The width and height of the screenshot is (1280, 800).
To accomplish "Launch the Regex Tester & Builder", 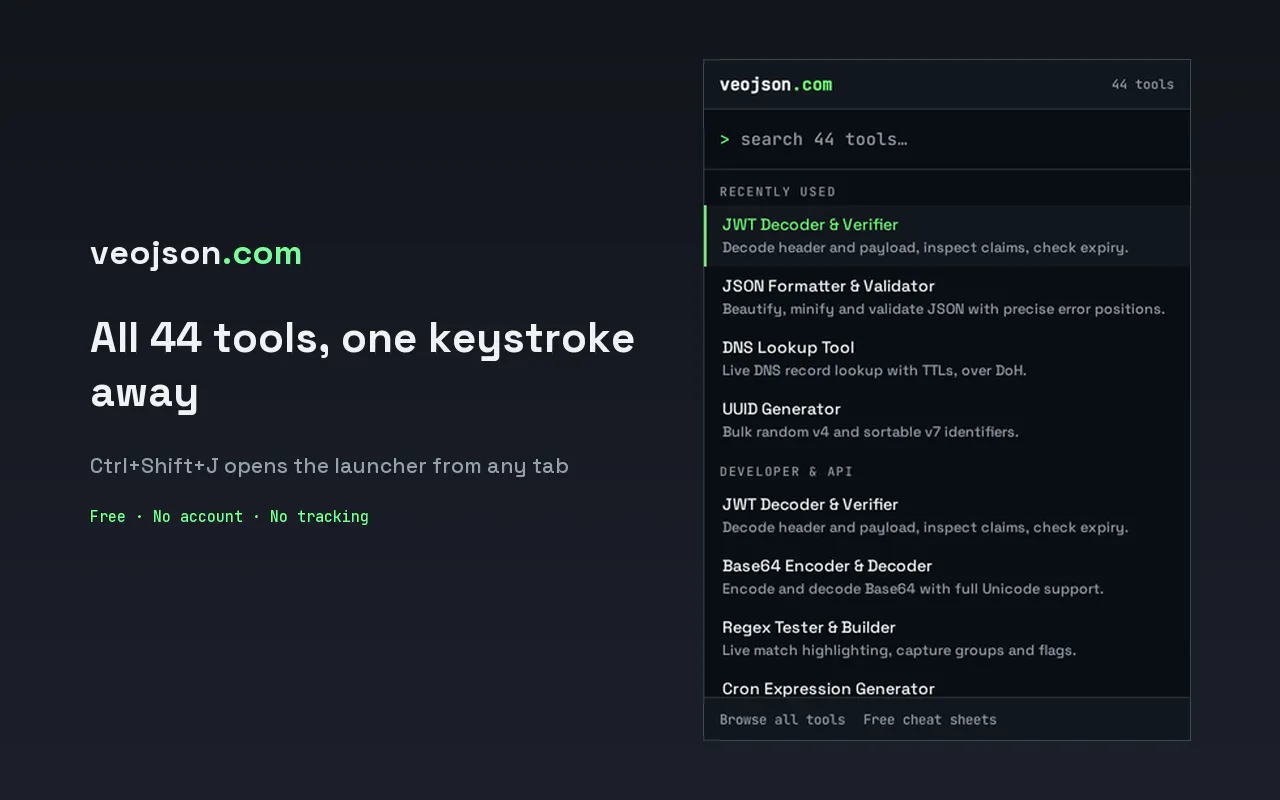I will (x=947, y=638).
